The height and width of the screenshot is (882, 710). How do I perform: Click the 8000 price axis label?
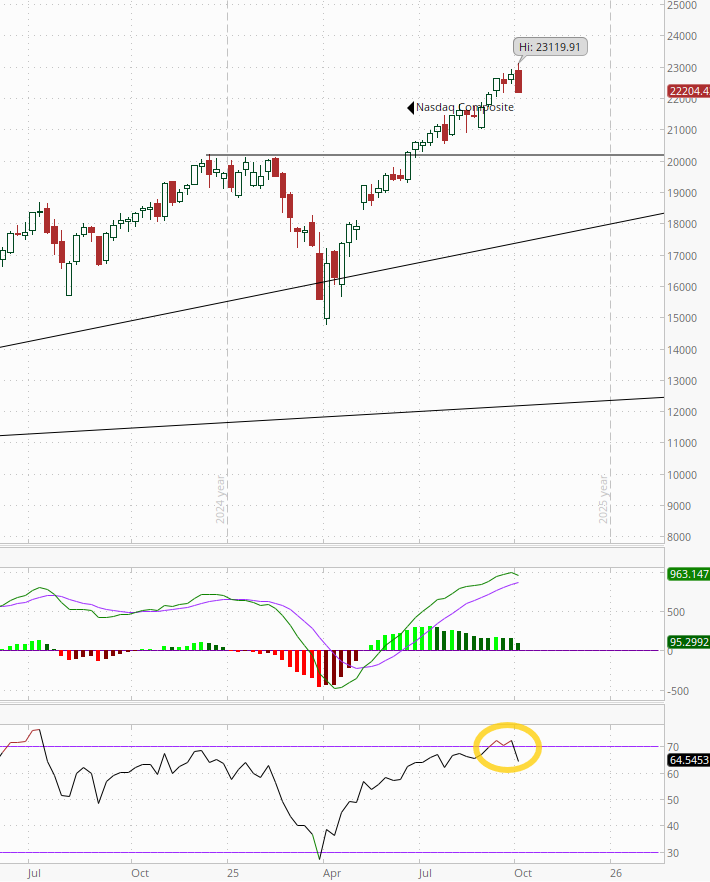tap(679, 537)
